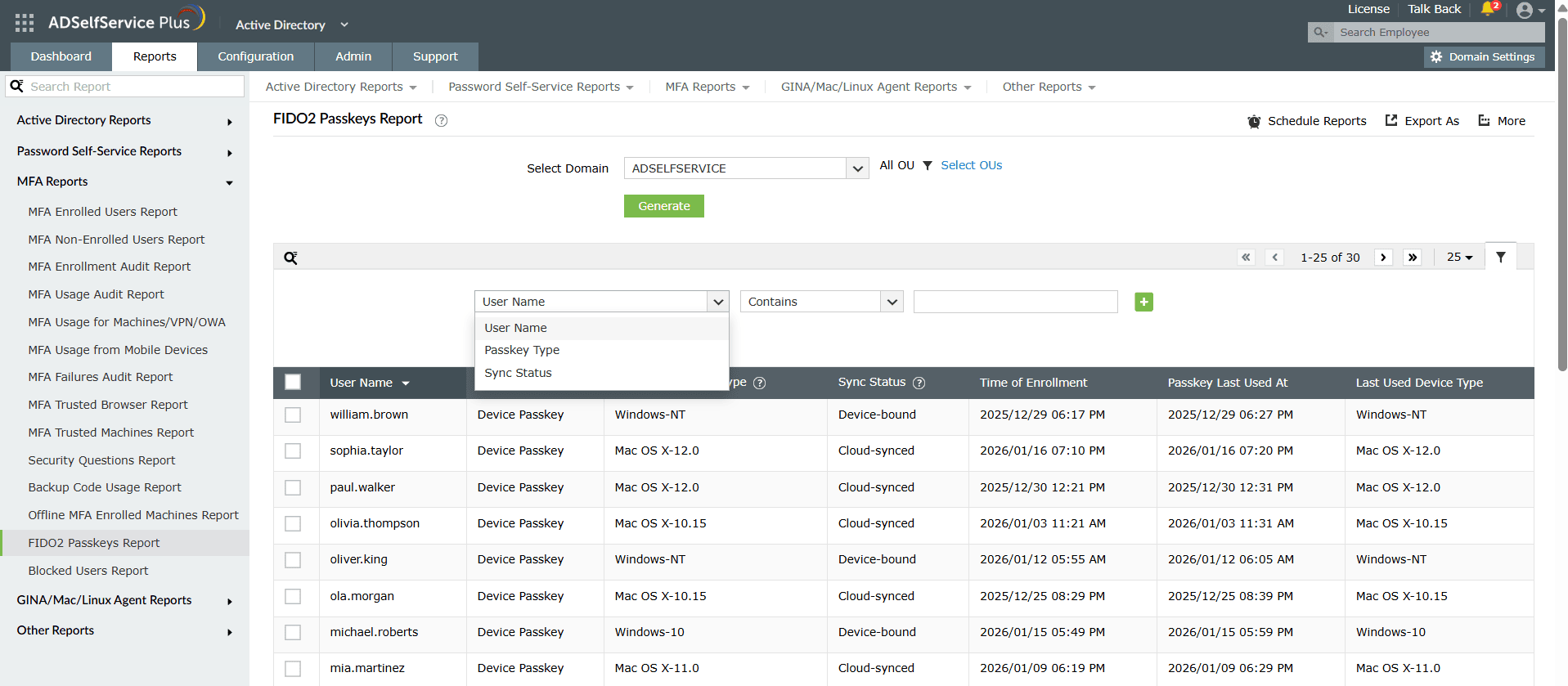Open MFA Enrolled Users Report
1568x686 pixels.
pyautogui.click(x=102, y=212)
